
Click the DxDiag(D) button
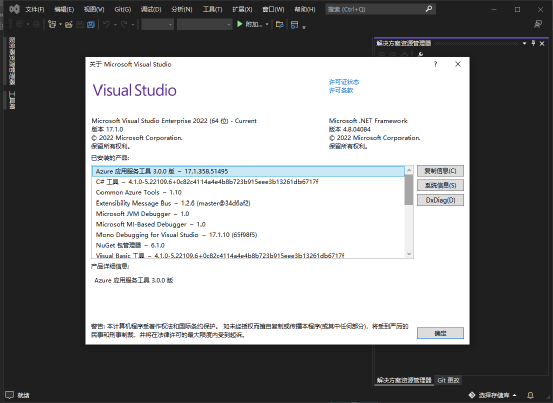point(440,200)
